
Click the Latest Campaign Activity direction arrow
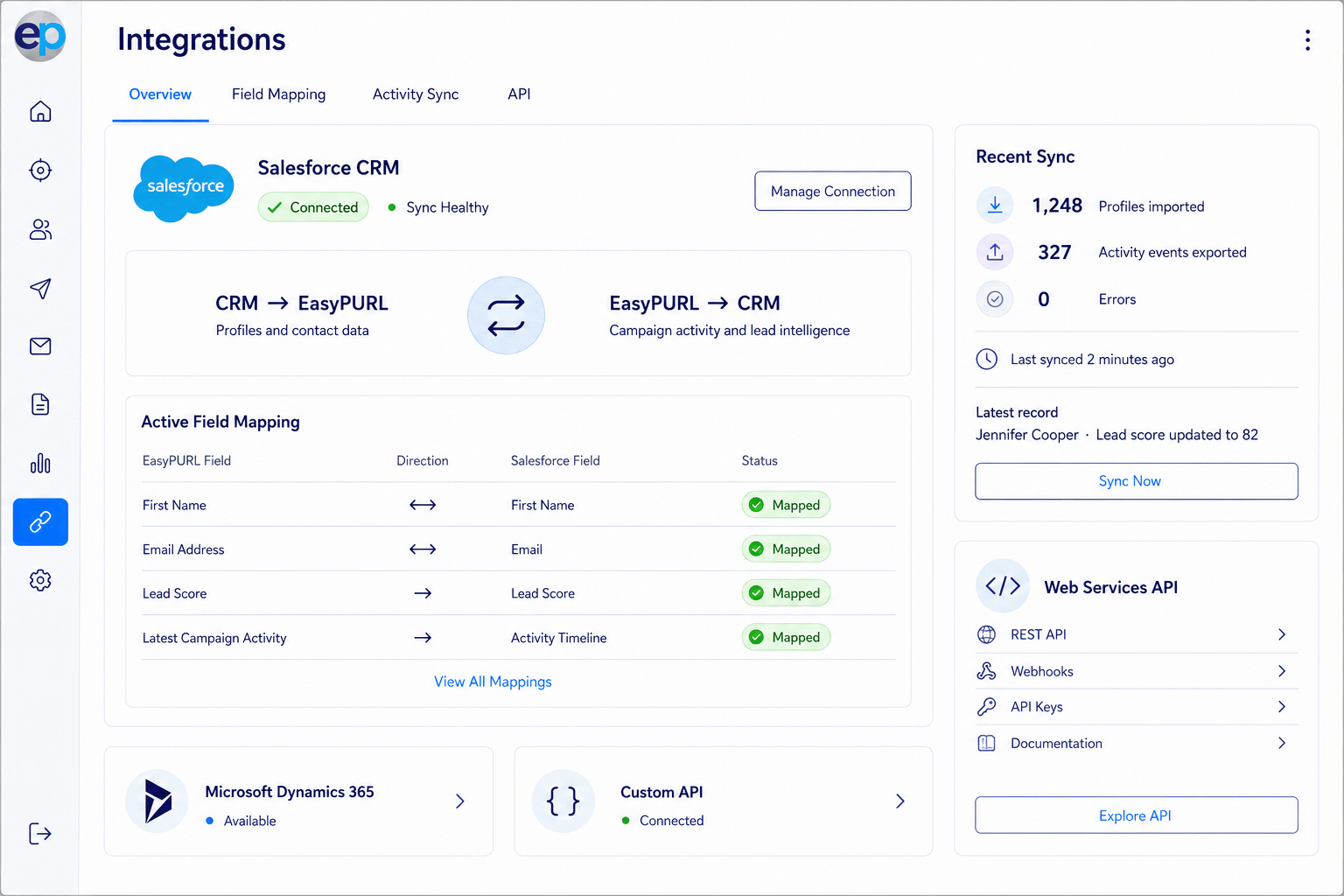[423, 638]
